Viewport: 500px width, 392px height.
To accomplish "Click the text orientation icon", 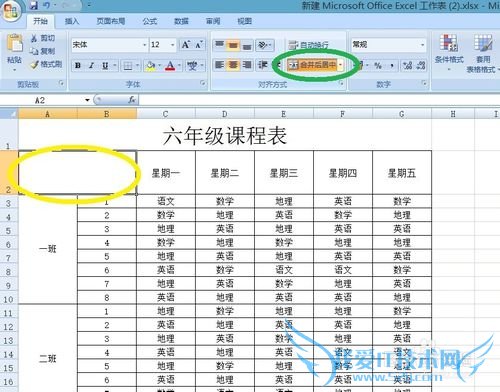I will (263, 45).
